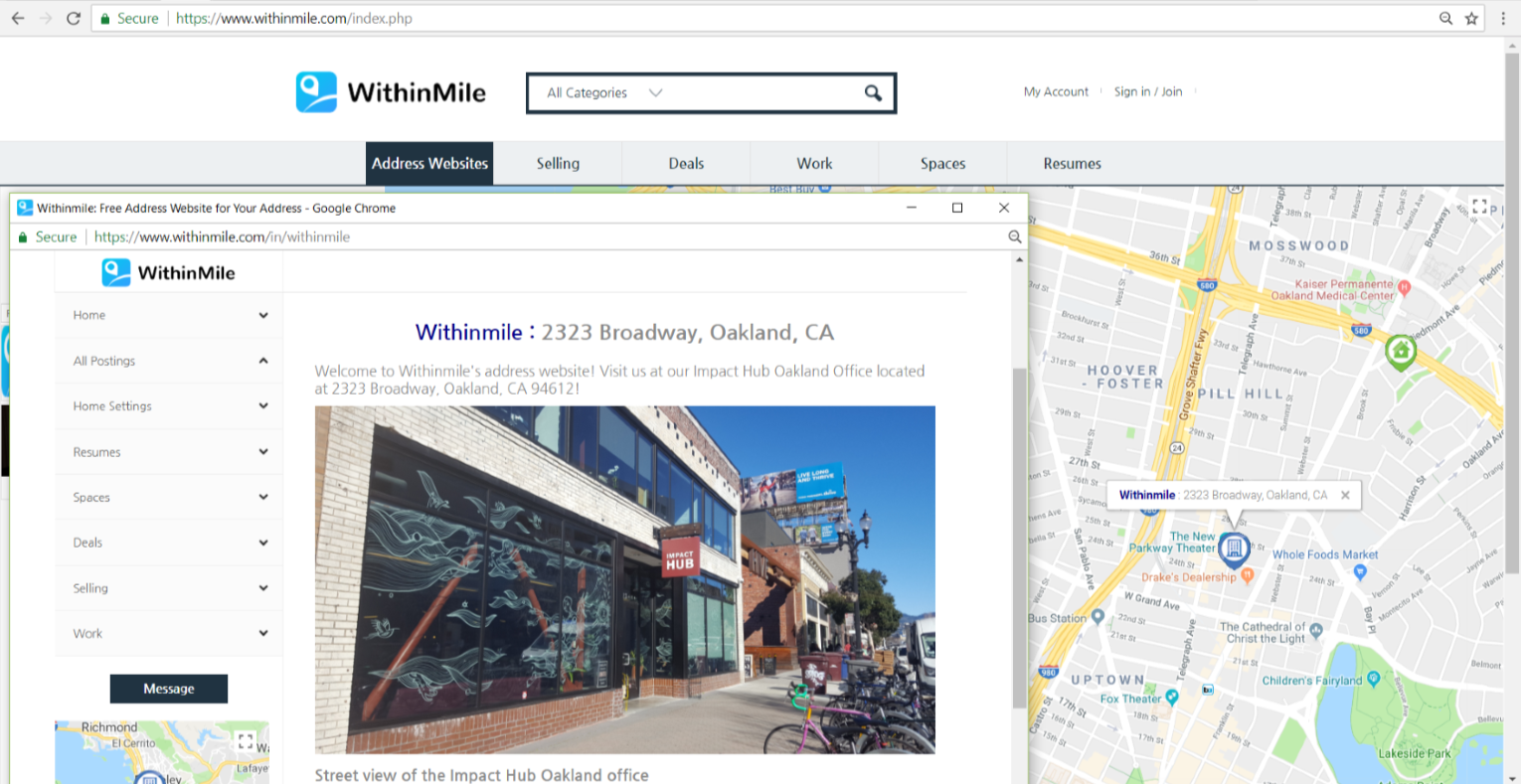Click the Children's Fairyland map pin
The image size is (1521, 784).
coord(1373,680)
